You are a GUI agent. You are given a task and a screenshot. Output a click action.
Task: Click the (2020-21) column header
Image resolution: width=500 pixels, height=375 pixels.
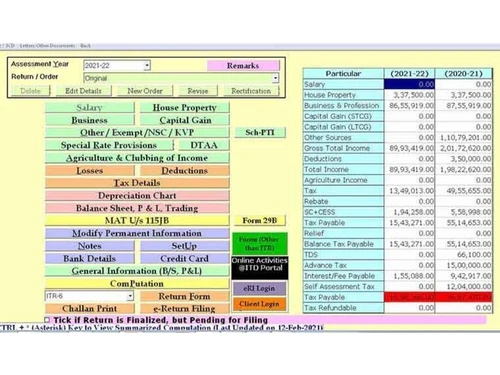tap(464, 74)
